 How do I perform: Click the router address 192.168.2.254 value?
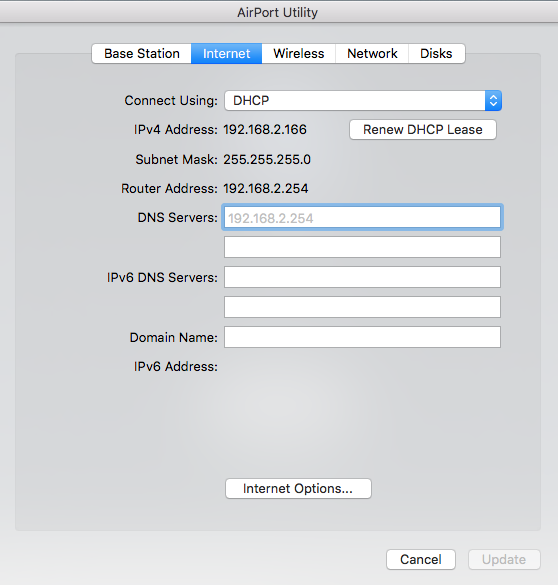[x=266, y=188]
